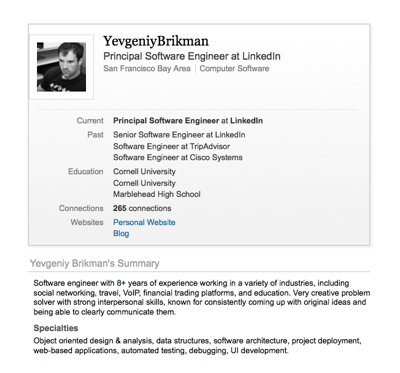Click Senior Software Engineer at LinkedIn entry

point(179,135)
